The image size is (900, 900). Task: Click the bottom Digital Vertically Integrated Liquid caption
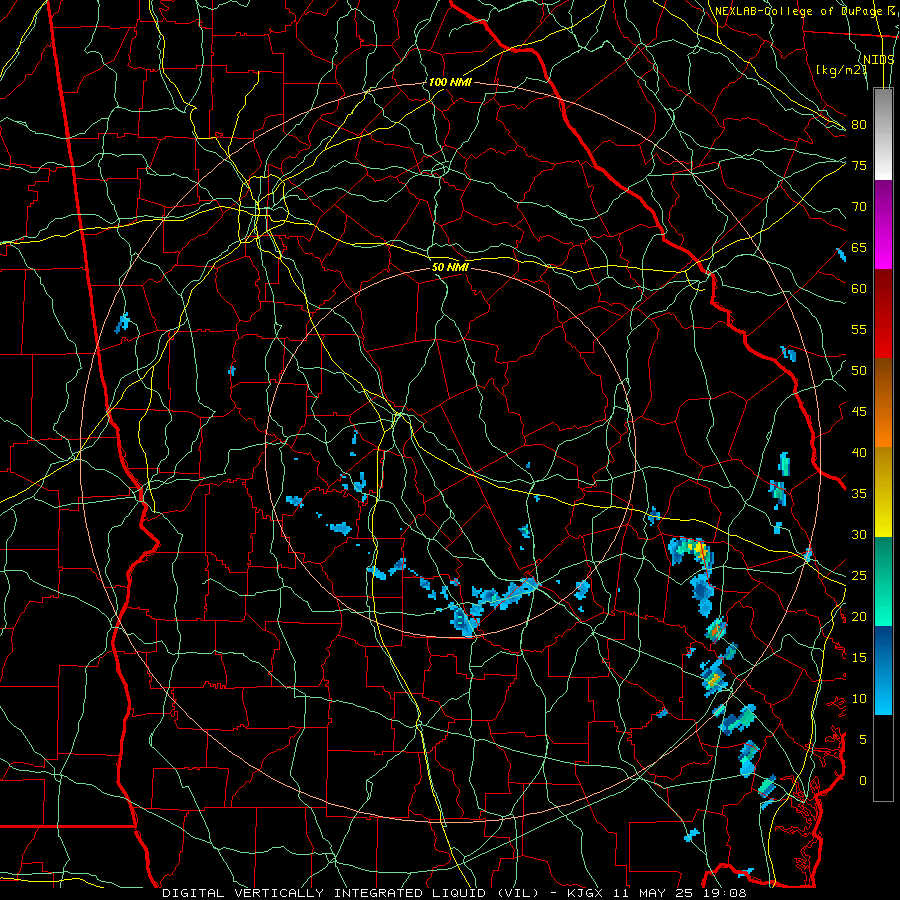[x=454, y=893]
